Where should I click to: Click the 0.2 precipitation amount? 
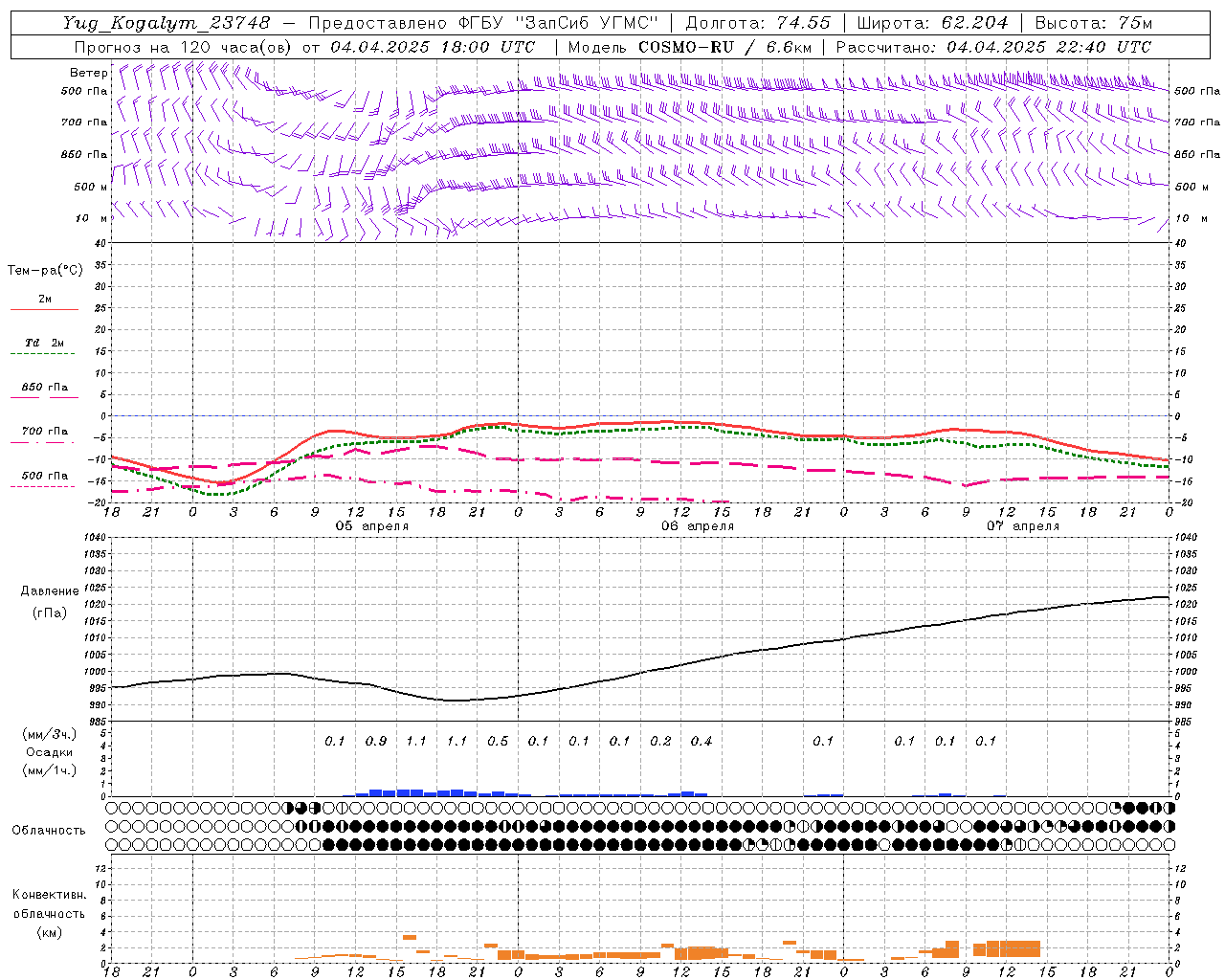point(660,741)
